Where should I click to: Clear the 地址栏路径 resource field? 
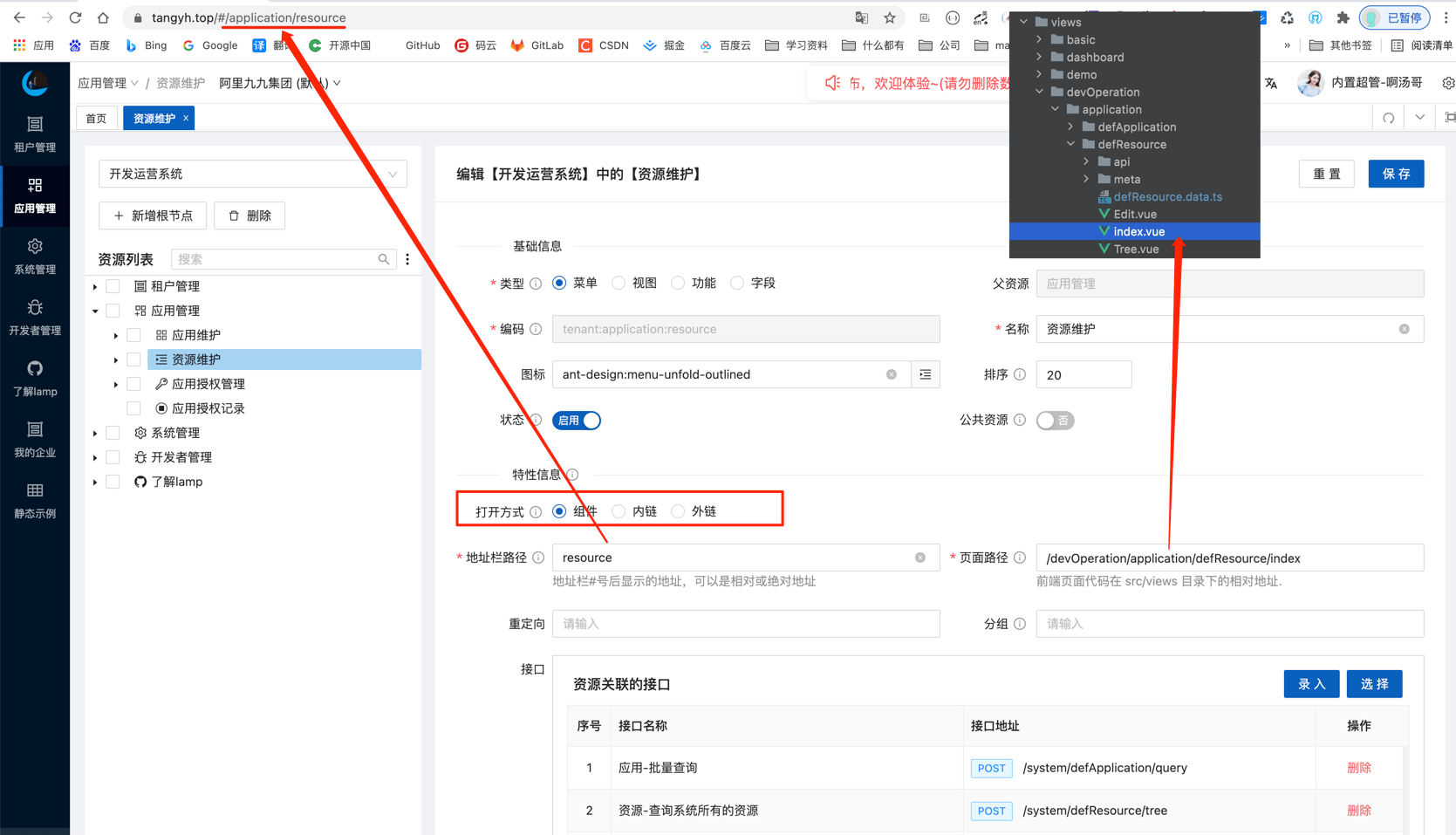click(919, 558)
